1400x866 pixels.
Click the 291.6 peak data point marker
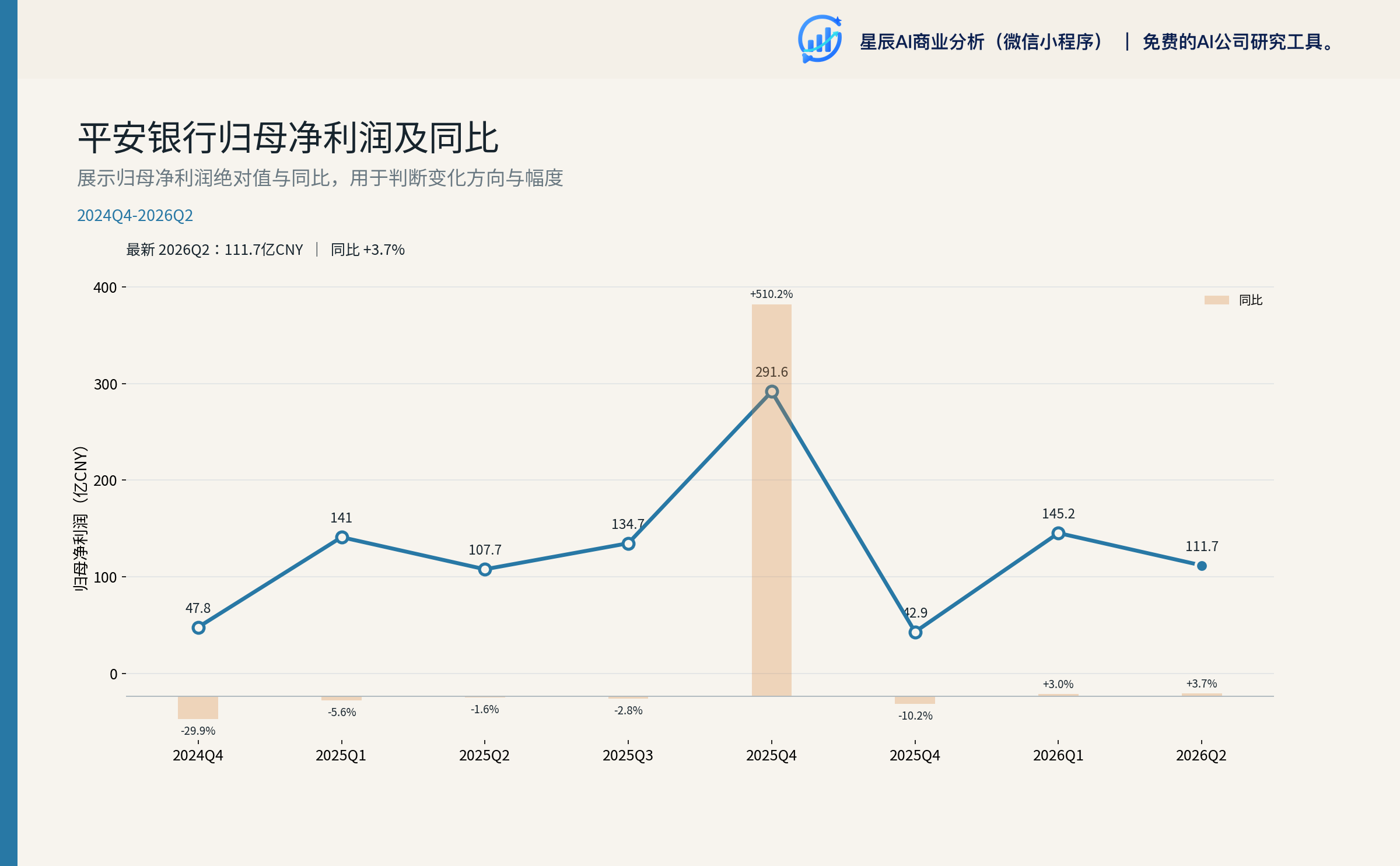(772, 392)
